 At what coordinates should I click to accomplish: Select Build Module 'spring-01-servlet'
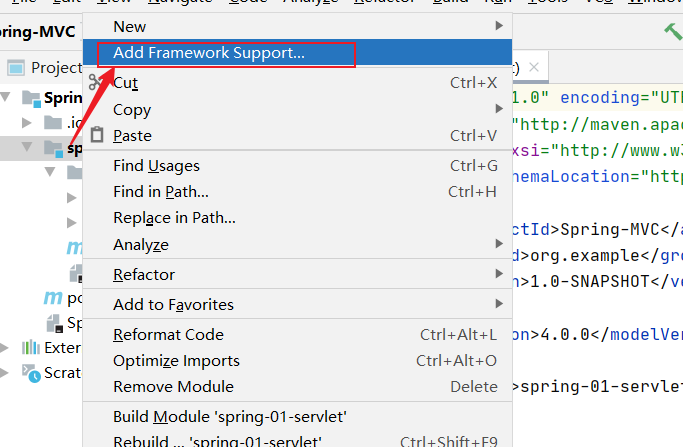click(x=230, y=415)
